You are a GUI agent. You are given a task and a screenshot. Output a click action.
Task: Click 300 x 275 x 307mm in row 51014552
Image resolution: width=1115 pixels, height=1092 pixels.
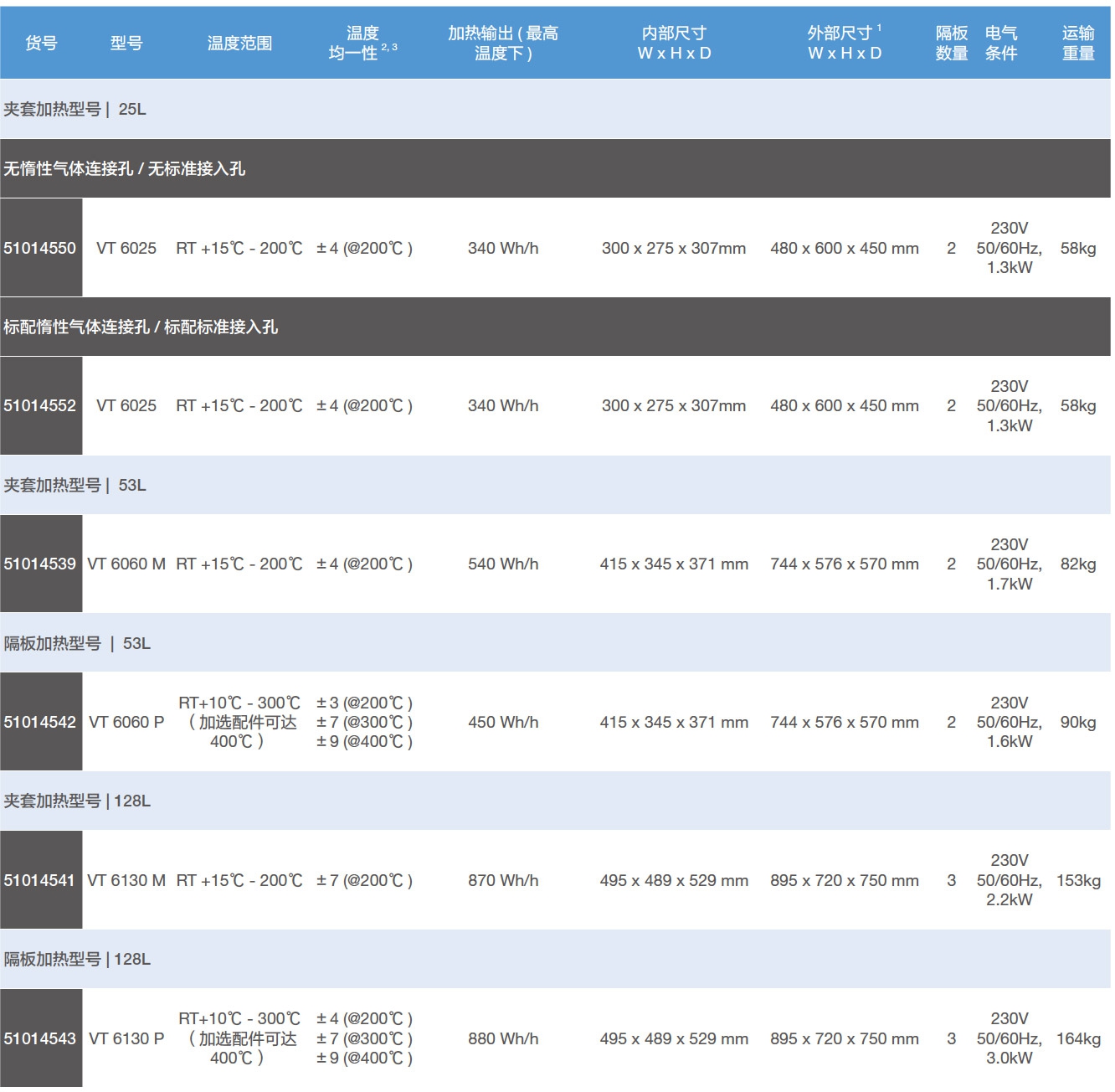[674, 405]
